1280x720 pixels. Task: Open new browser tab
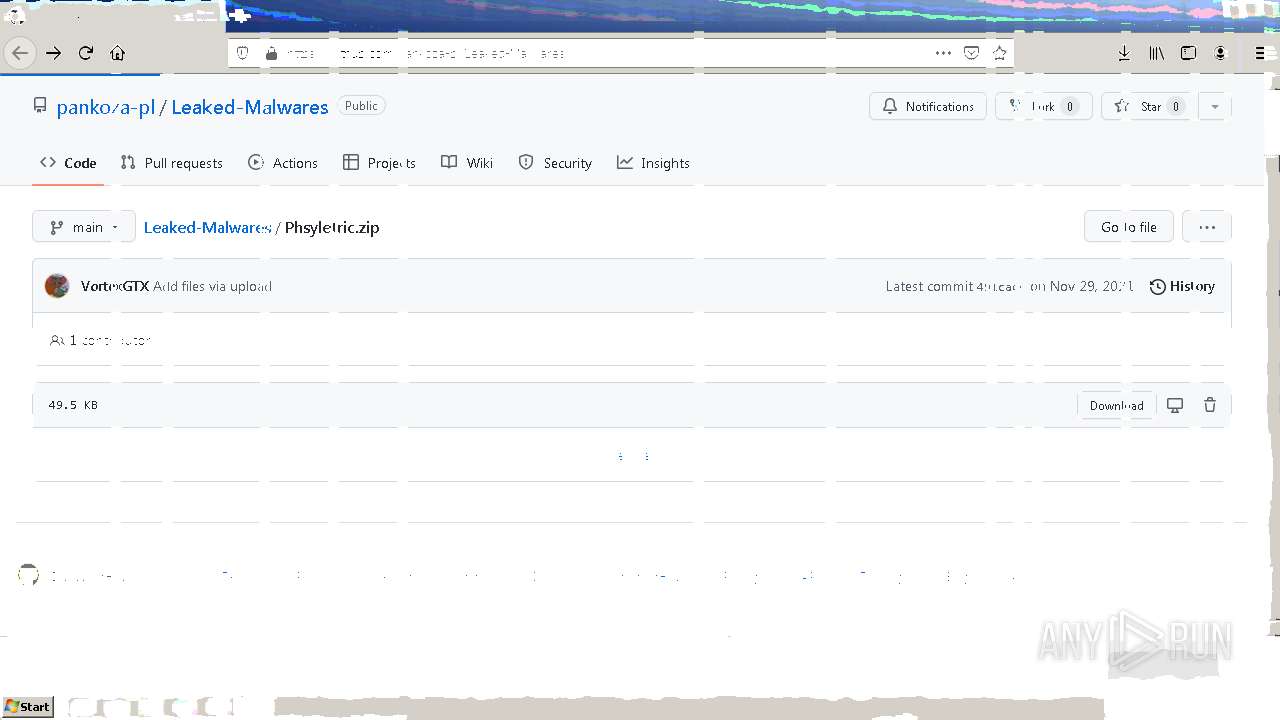click(239, 14)
